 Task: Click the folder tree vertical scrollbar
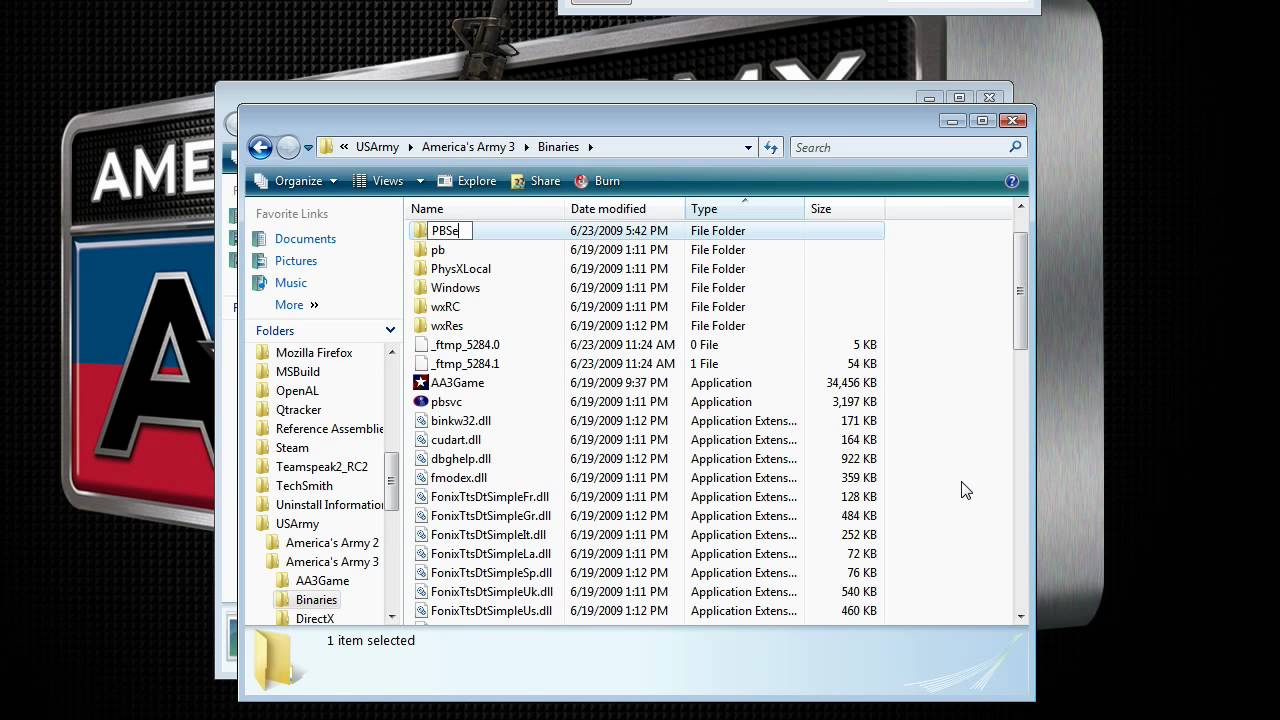[x=393, y=480]
